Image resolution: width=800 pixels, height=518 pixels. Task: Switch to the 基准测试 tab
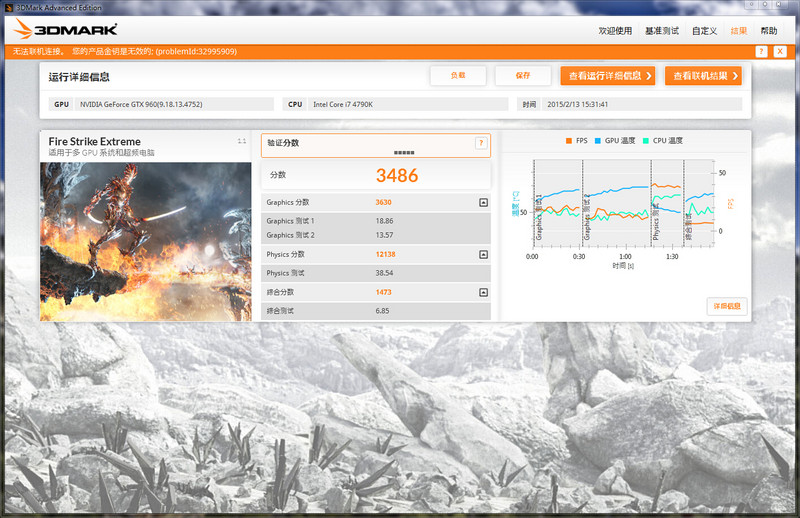(x=662, y=31)
